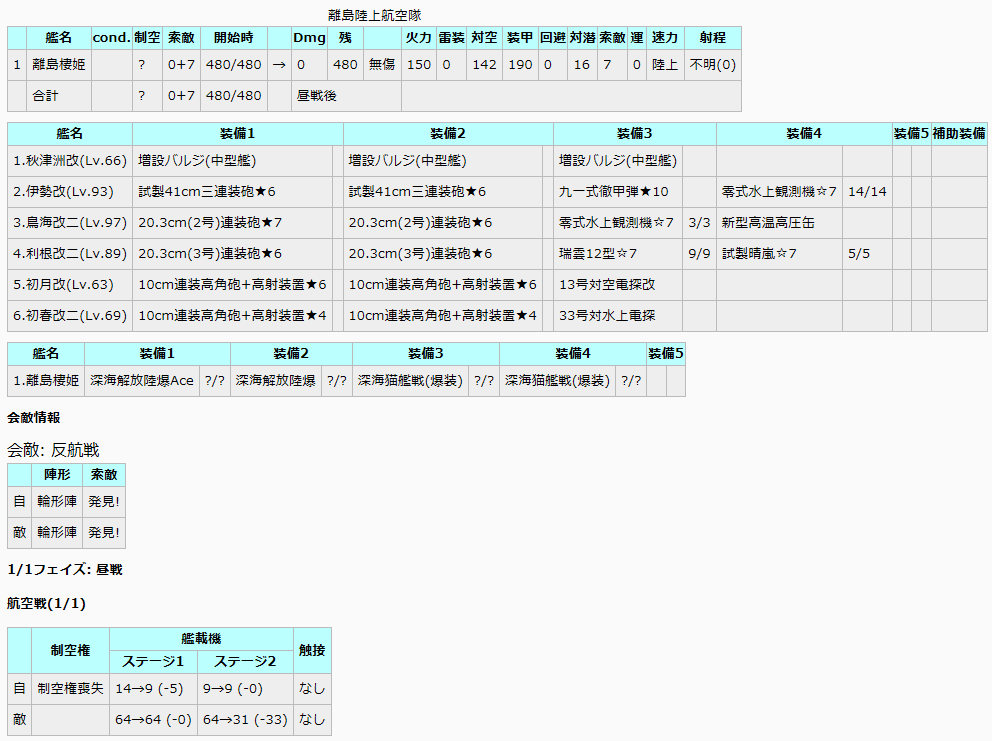Select ship entry 6.初春改二(Lv.69)
Viewport: 992px width, 741px height.
tap(70, 316)
